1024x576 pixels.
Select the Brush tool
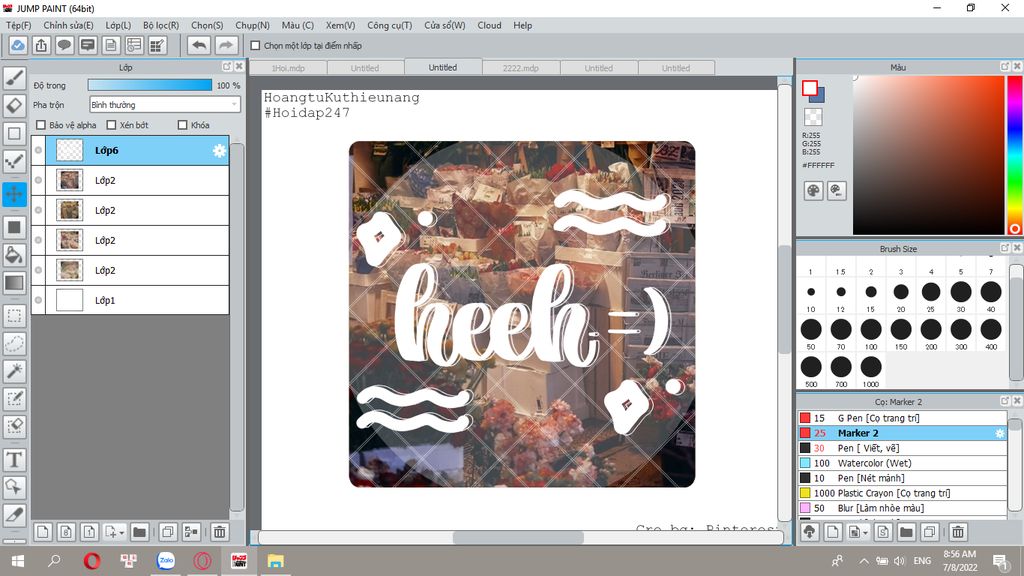click(x=14, y=78)
